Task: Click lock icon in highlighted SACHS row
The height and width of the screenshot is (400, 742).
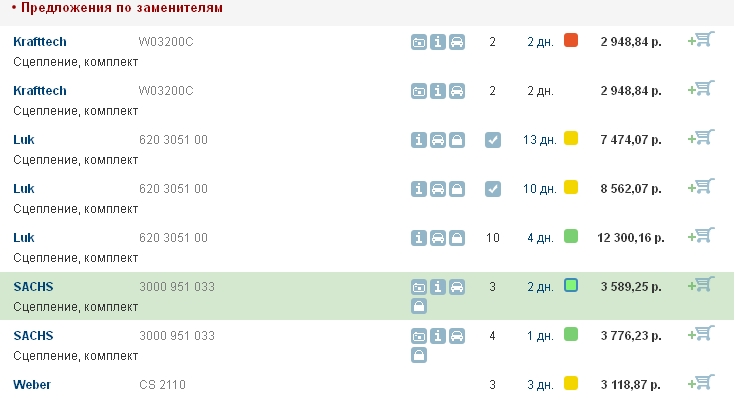Action: (x=420, y=306)
